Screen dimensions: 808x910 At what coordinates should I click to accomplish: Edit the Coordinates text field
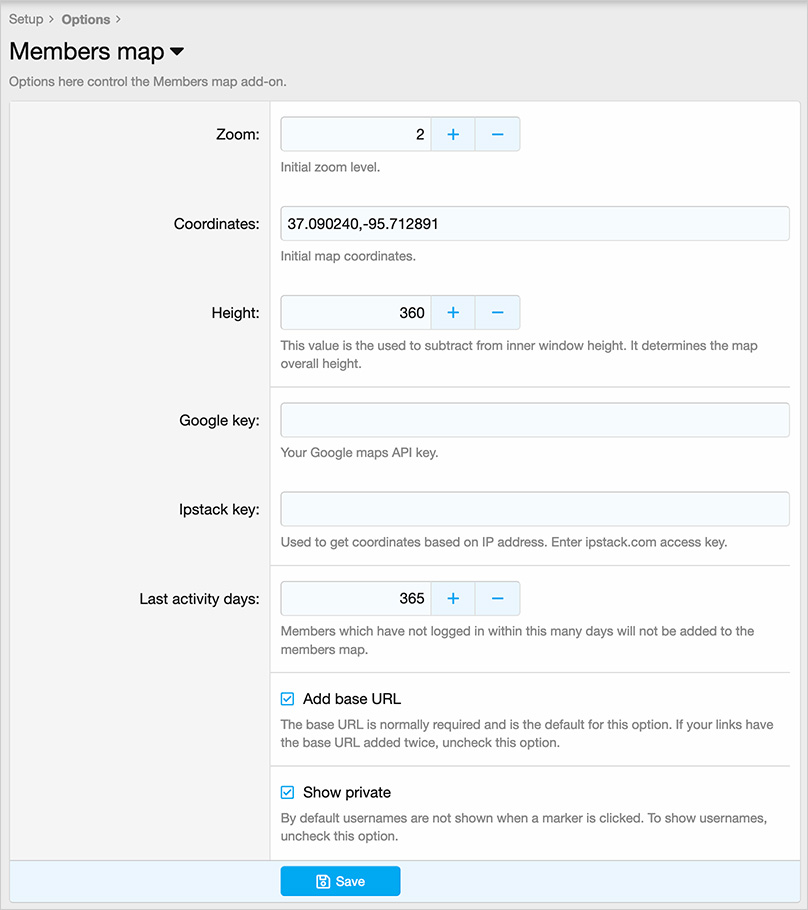pos(535,224)
